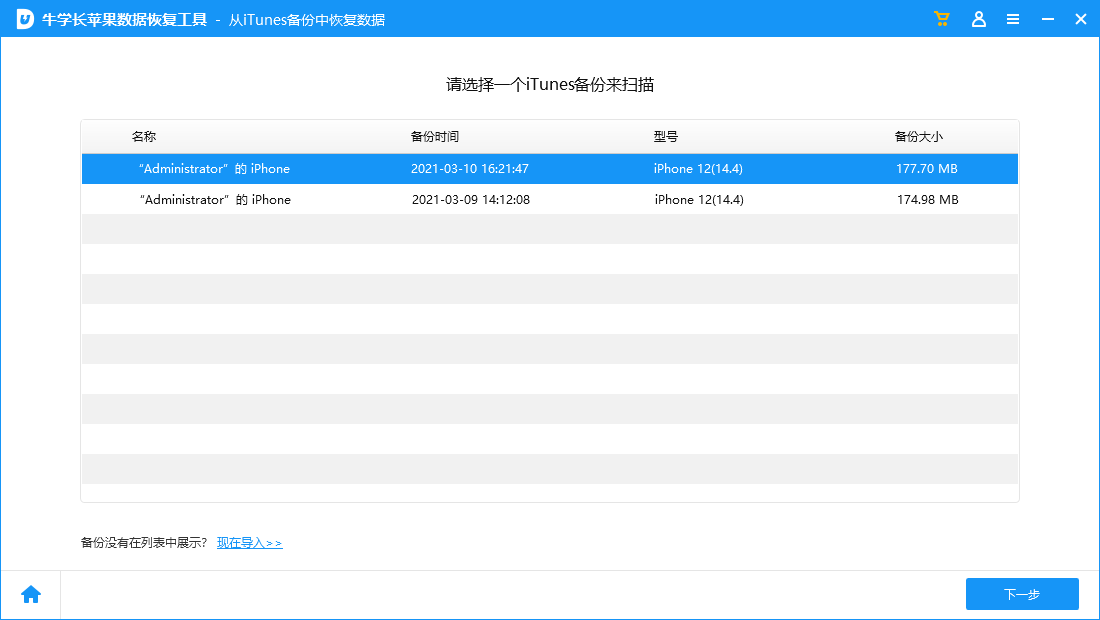Open the user account icon
Image resolution: width=1100 pixels, height=620 pixels.
pyautogui.click(x=979, y=18)
